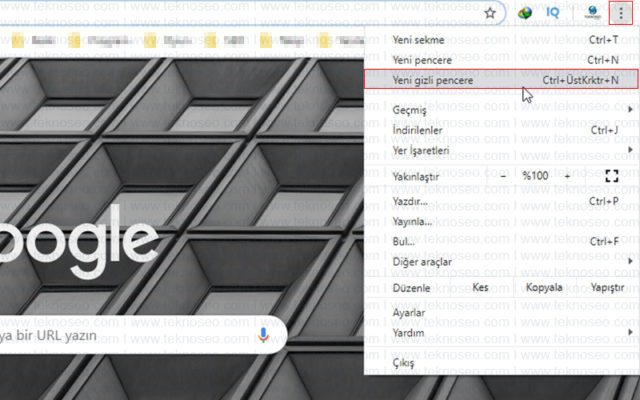Select Yazdır... from the menu
Viewport: 640px width, 400px height.
point(501,202)
